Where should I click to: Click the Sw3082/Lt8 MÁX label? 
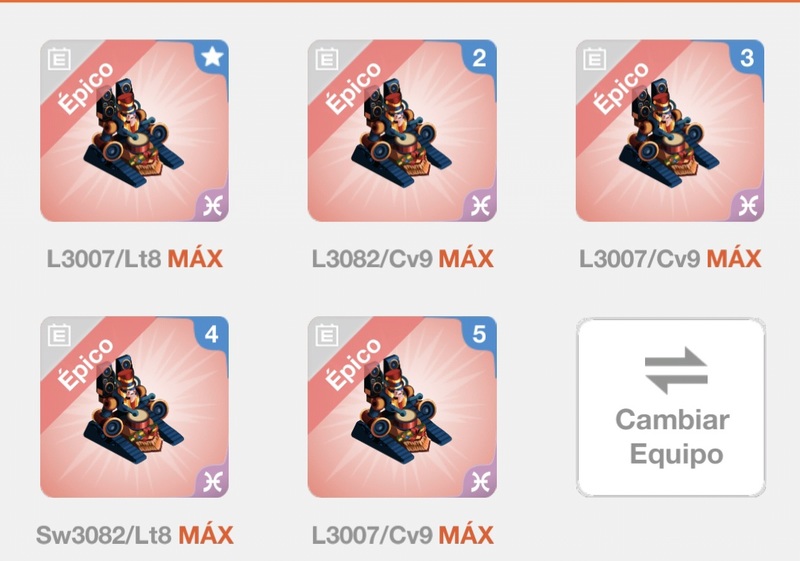tap(135, 535)
